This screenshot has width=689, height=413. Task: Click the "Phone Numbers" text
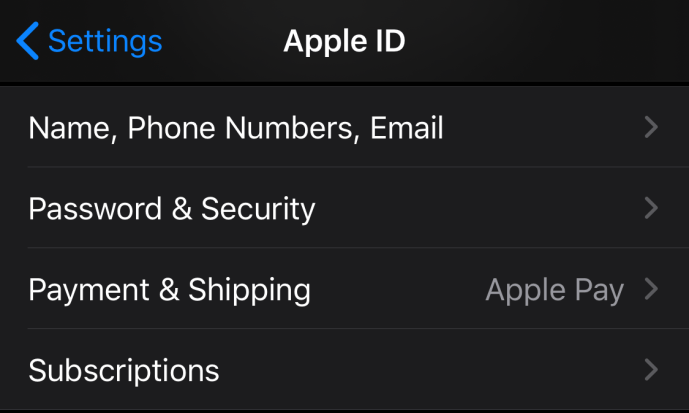coord(244,128)
